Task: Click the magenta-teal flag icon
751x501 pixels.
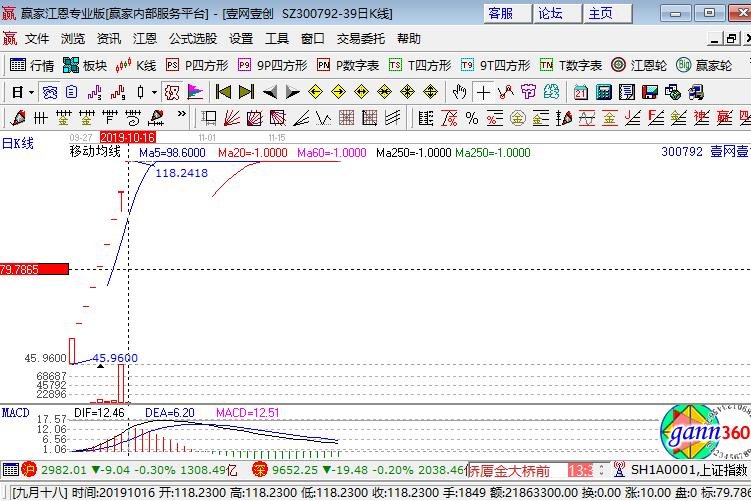Action: click(x=195, y=92)
